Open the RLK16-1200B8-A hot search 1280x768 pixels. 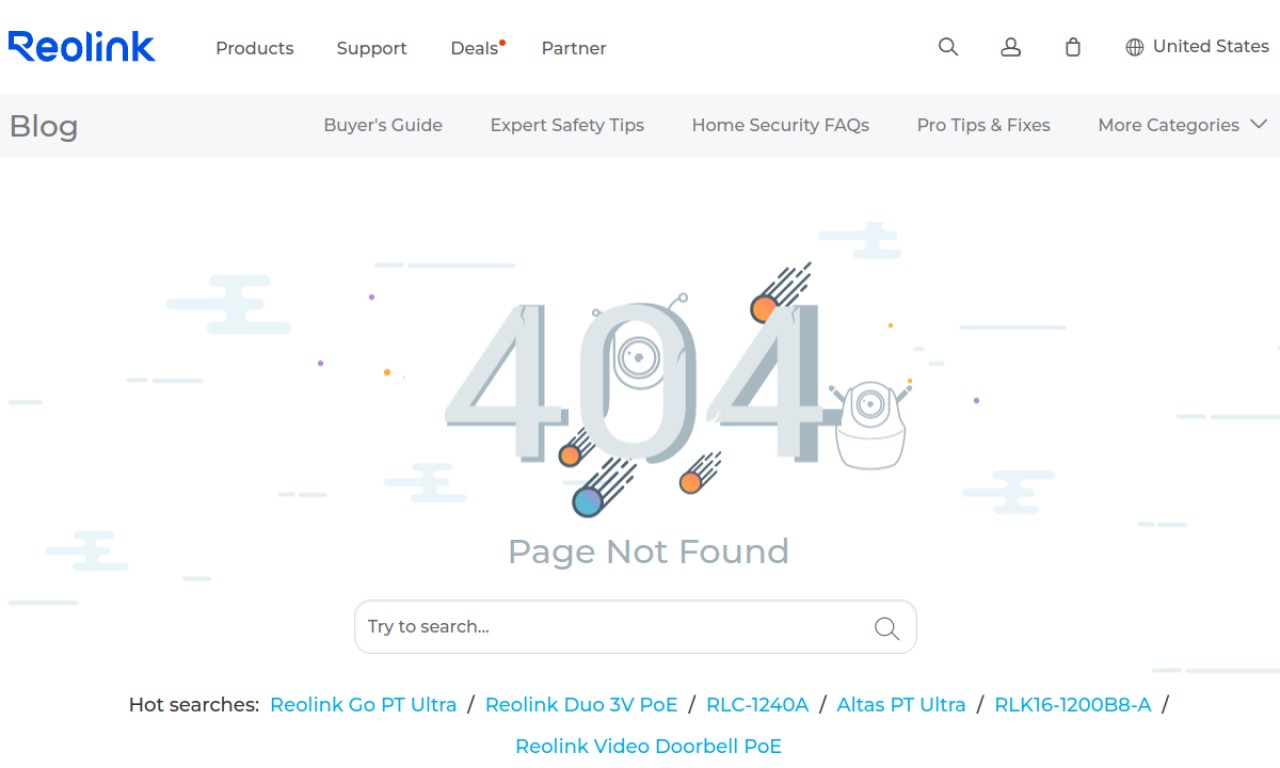(x=1073, y=705)
